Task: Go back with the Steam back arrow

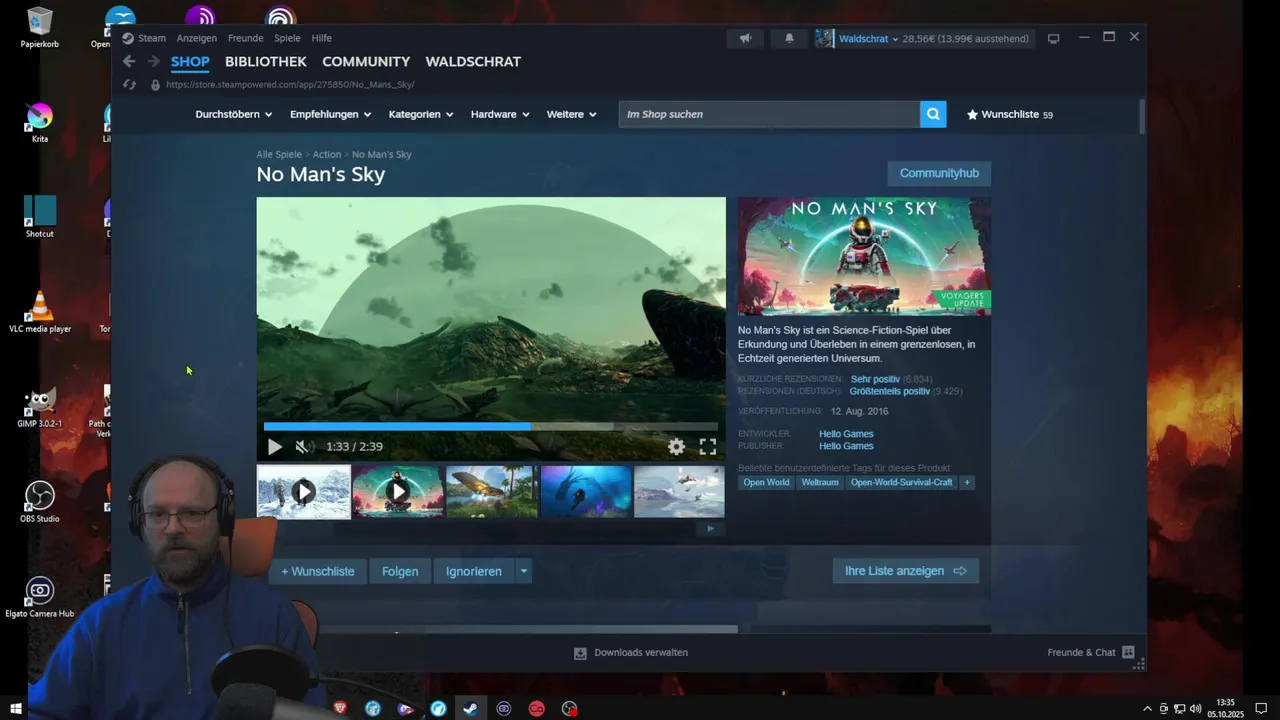Action: click(x=129, y=61)
